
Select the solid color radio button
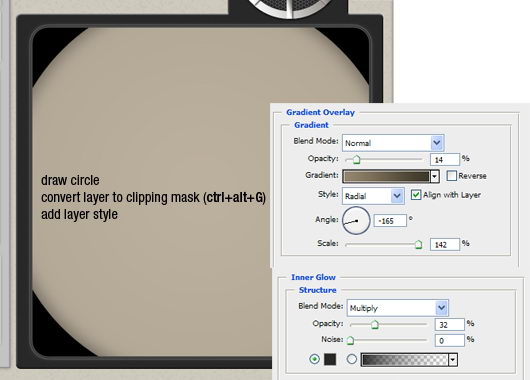click(x=314, y=359)
